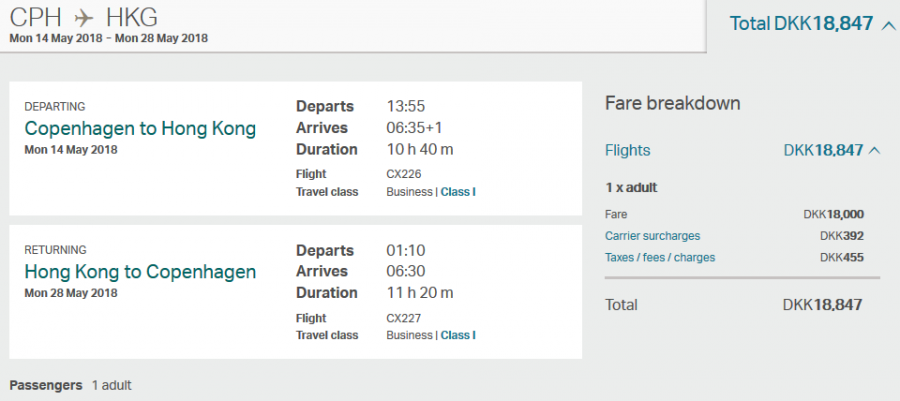
Task: Click the Flights label in Fare breakdown
Action: tap(627, 151)
